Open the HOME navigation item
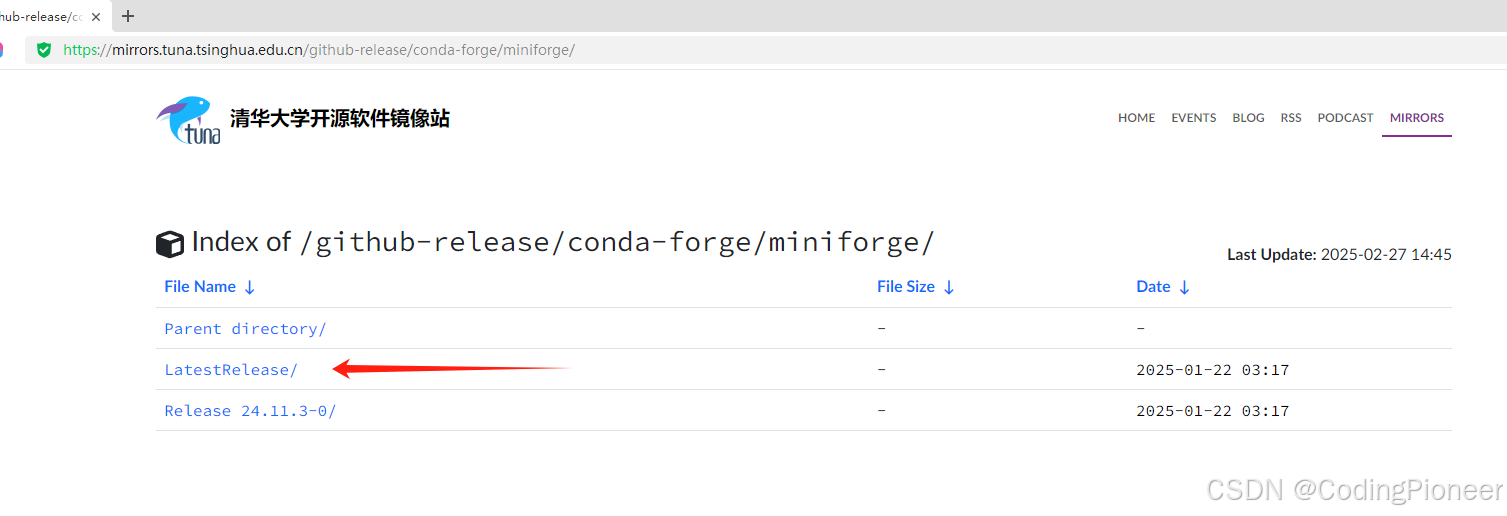Image resolution: width=1507 pixels, height=516 pixels. [1136, 118]
